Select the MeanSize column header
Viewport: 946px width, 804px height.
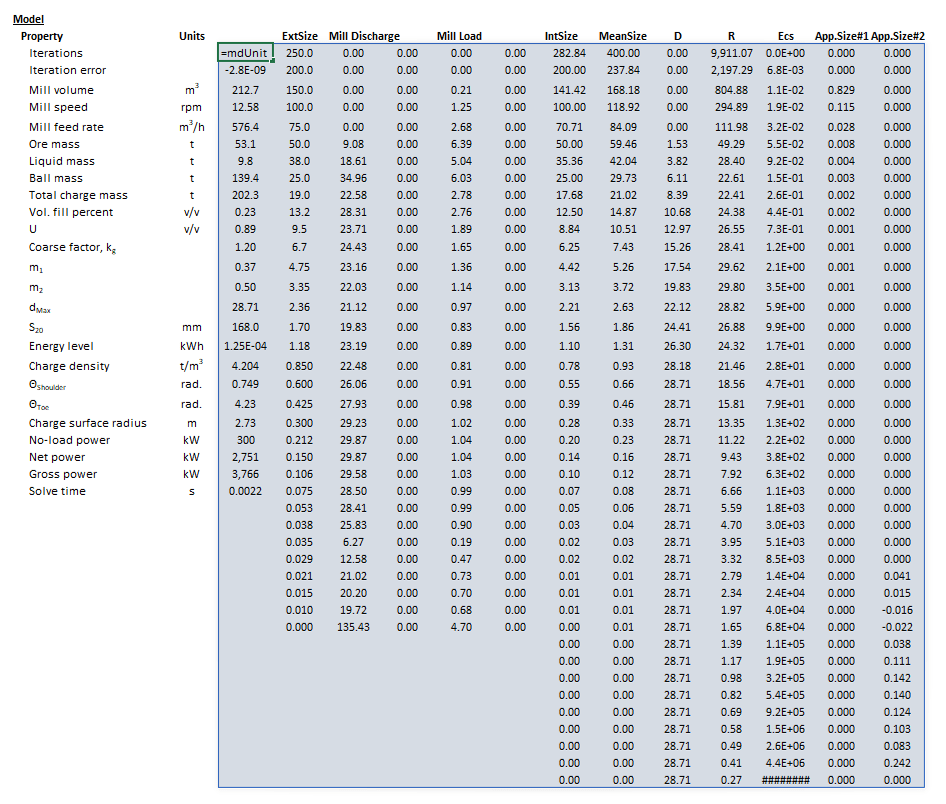click(x=622, y=36)
